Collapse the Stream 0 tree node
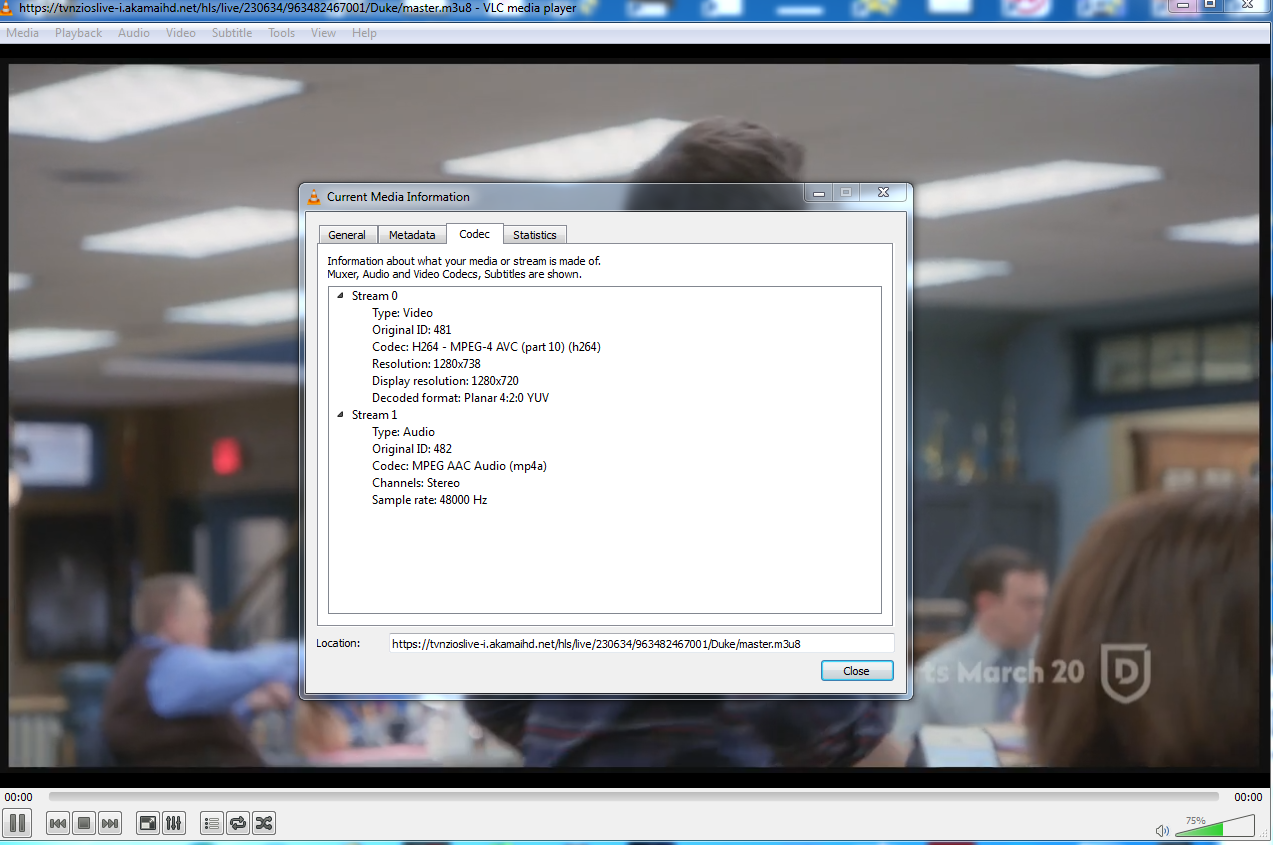1273x845 pixels. click(x=340, y=296)
